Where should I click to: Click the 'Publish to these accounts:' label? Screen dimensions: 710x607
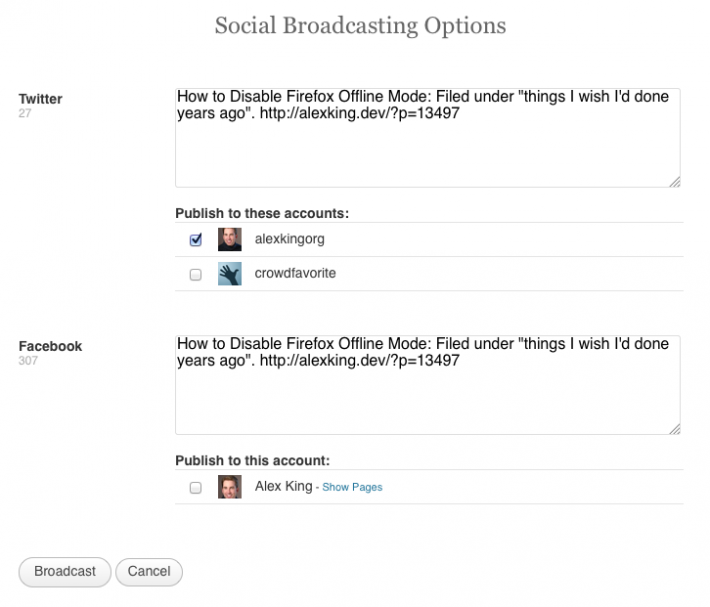[x=262, y=213]
